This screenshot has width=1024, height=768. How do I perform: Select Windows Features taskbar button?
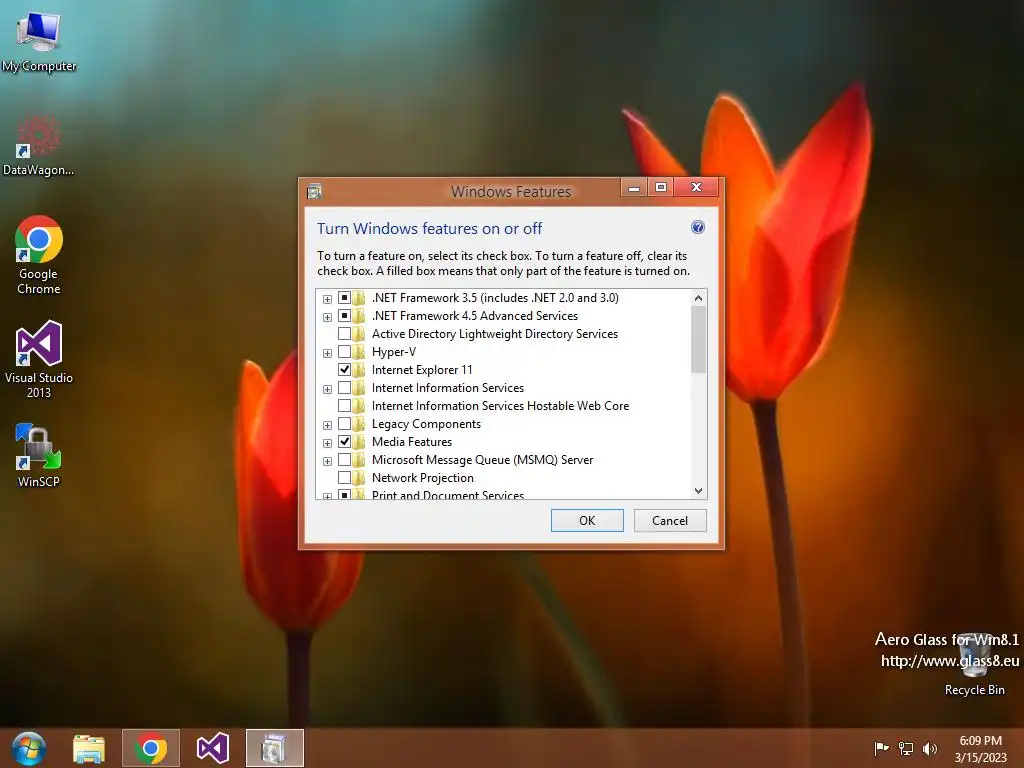point(274,748)
